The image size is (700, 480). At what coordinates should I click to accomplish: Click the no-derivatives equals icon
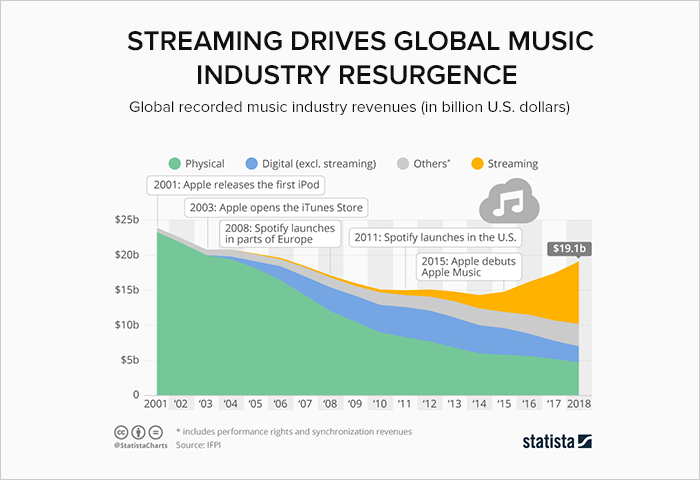click(156, 432)
